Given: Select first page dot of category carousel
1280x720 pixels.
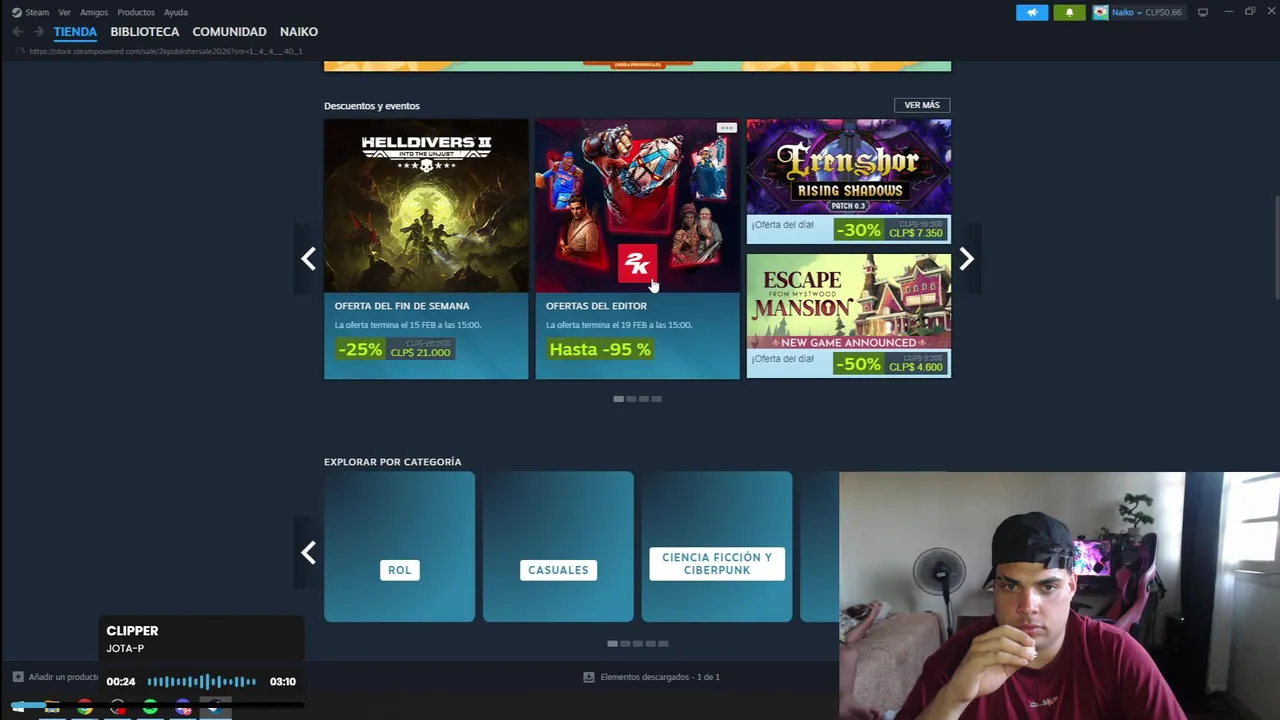Looking at the screenshot, I should pos(612,644).
